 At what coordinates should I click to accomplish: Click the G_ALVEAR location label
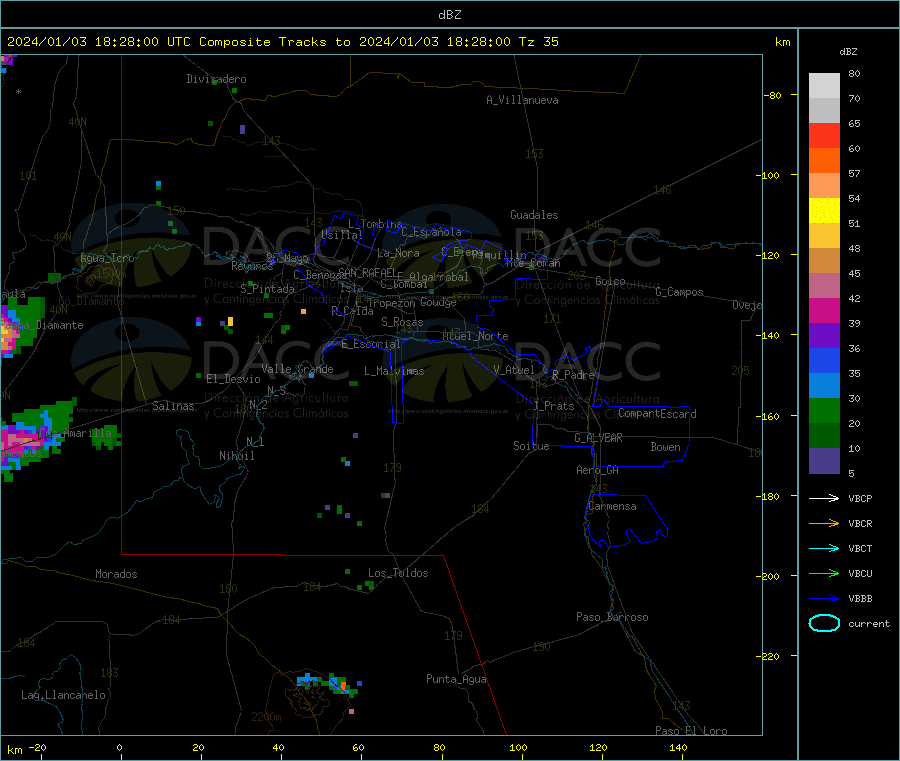(598, 438)
